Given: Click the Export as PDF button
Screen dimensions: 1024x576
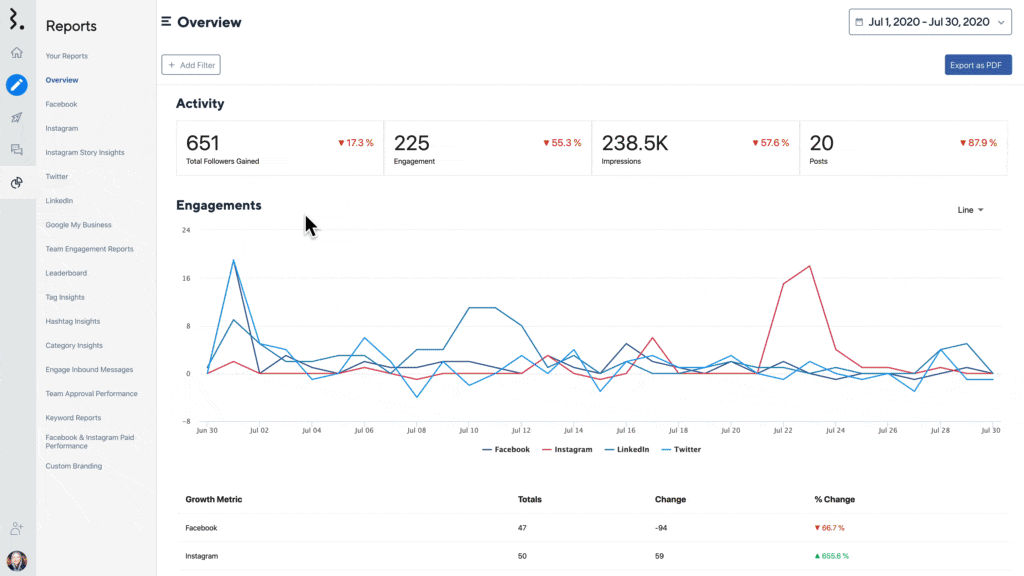Looking at the screenshot, I should pyautogui.click(x=977, y=64).
